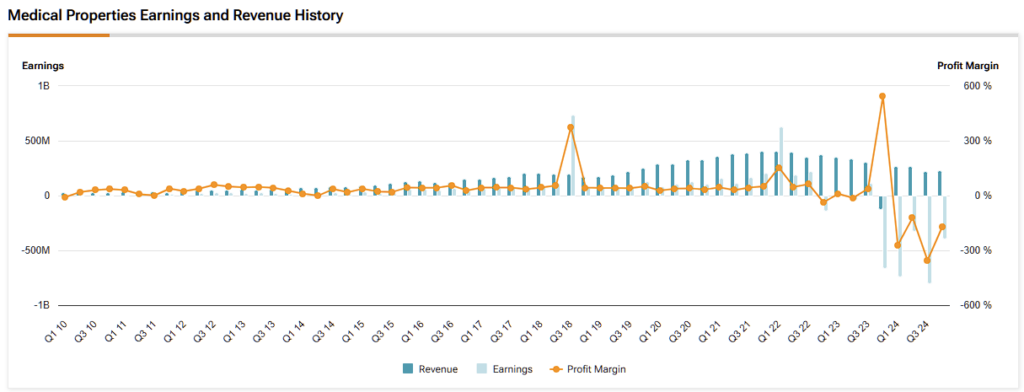Click the orange Profit Margin legend marker
The image size is (1024, 392).
(x=555, y=369)
